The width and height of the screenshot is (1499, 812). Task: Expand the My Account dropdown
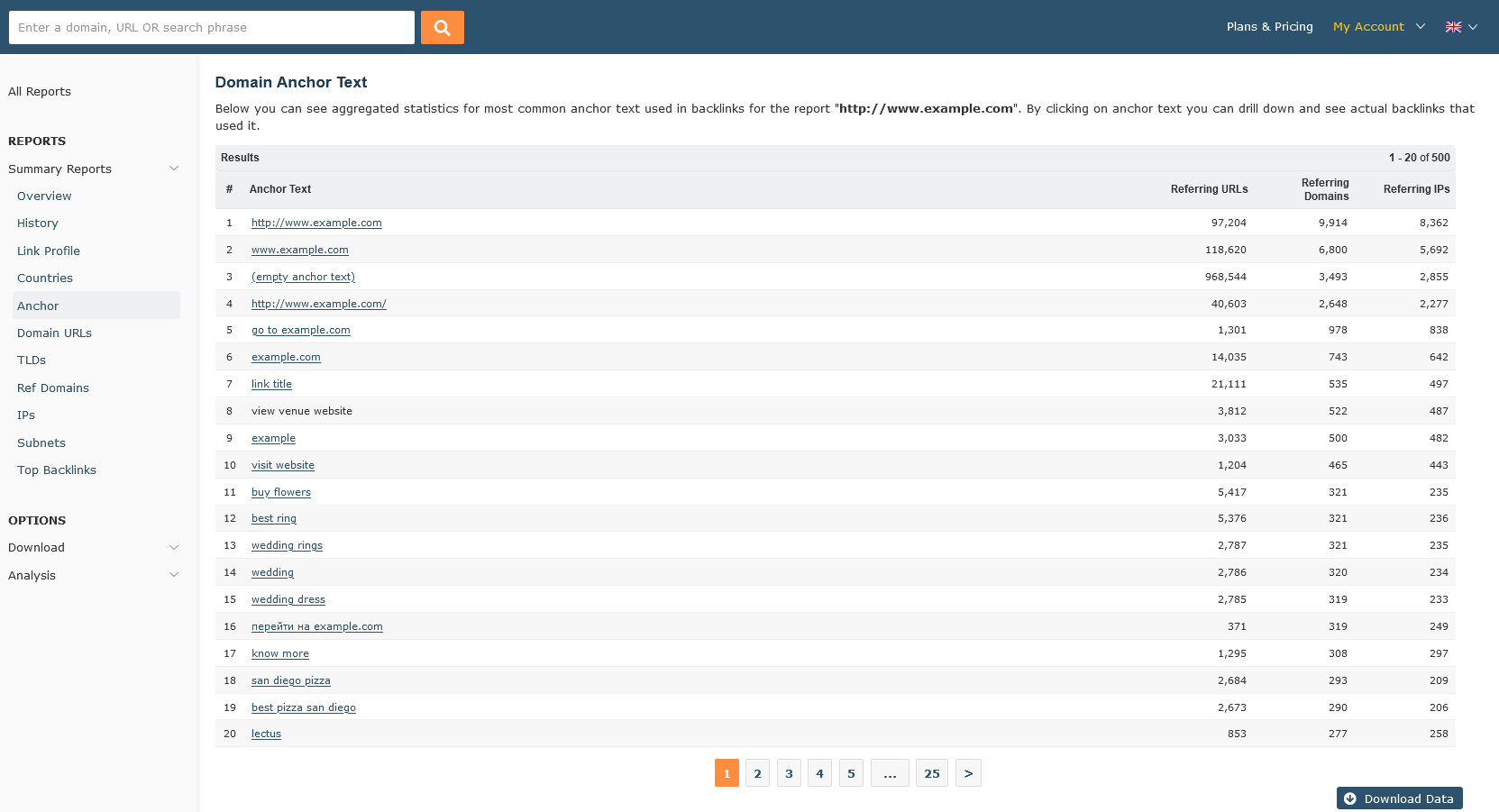click(1378, 27)
